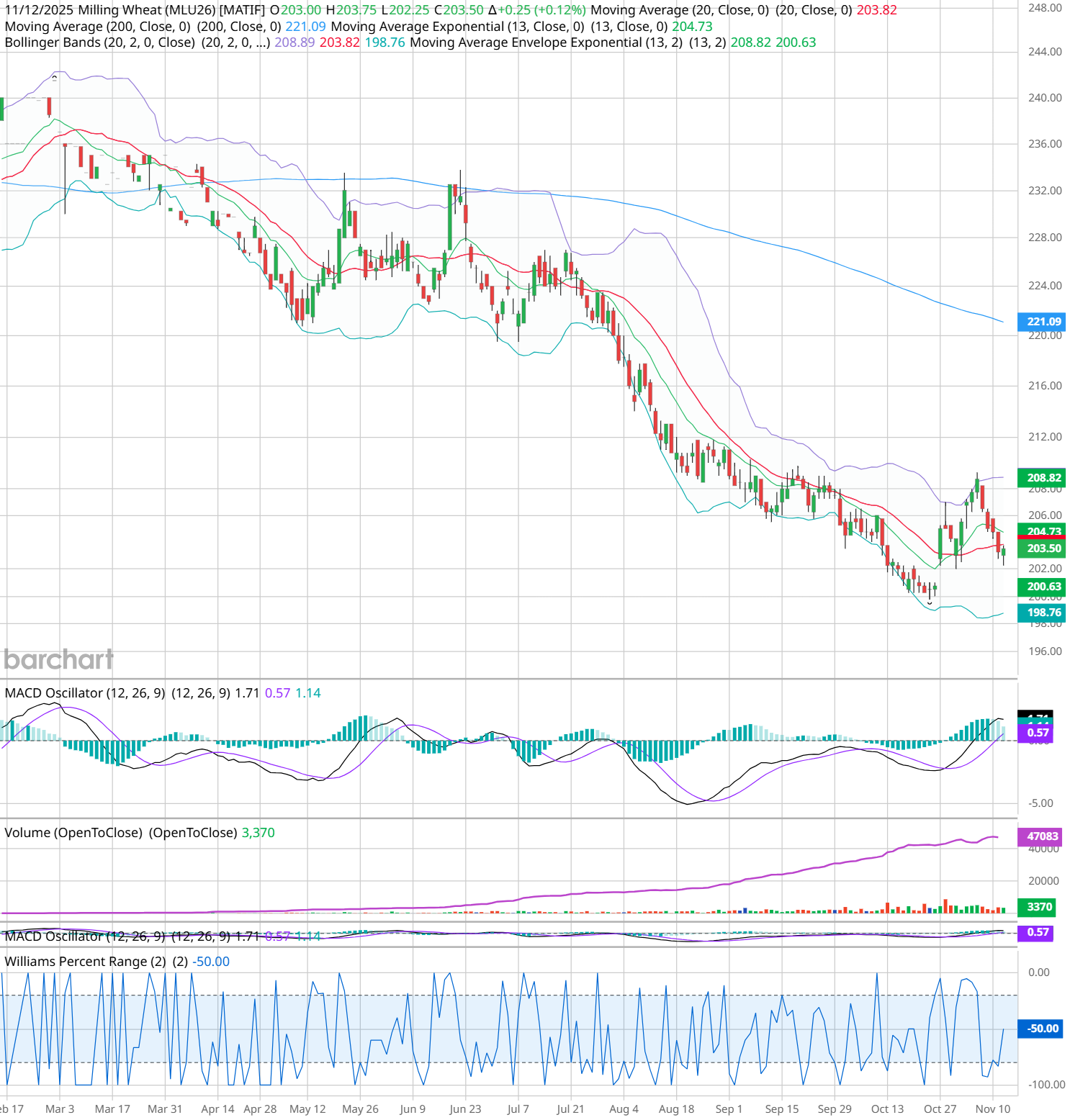Image resolution: width=1070 pixels, height=1120 pixels.
Task: Click the green 3370 volume tag
Action: point(1038,907)
